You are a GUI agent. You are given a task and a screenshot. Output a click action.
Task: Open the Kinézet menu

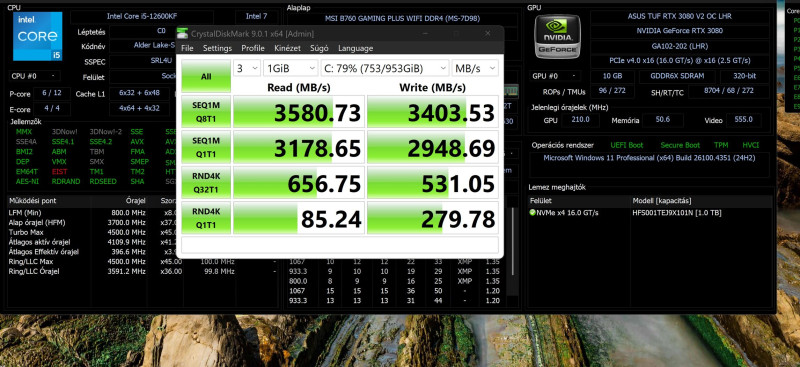[x=287, y=48]
